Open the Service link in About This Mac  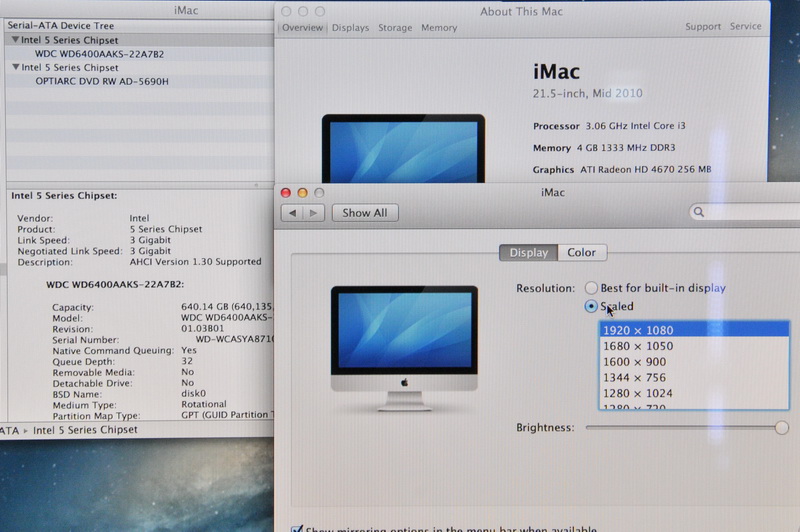pos(745,26)
